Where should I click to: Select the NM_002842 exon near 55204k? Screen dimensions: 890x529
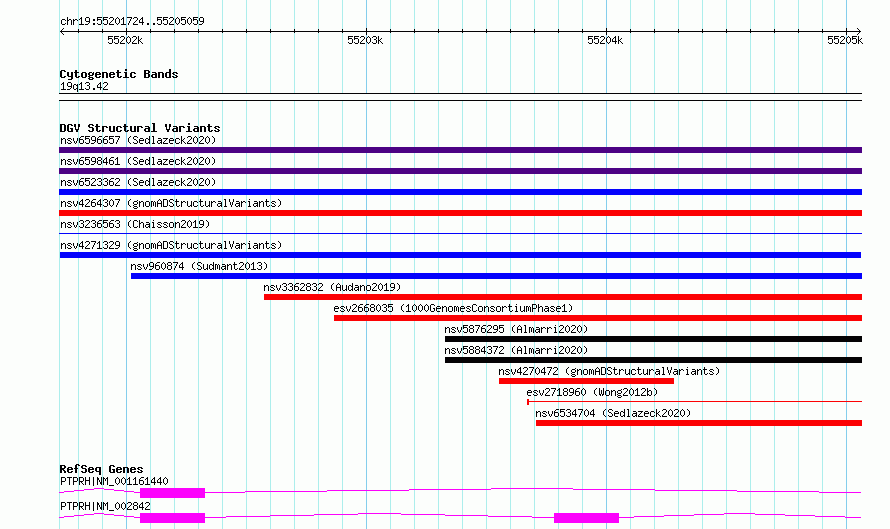click(586, 518)
